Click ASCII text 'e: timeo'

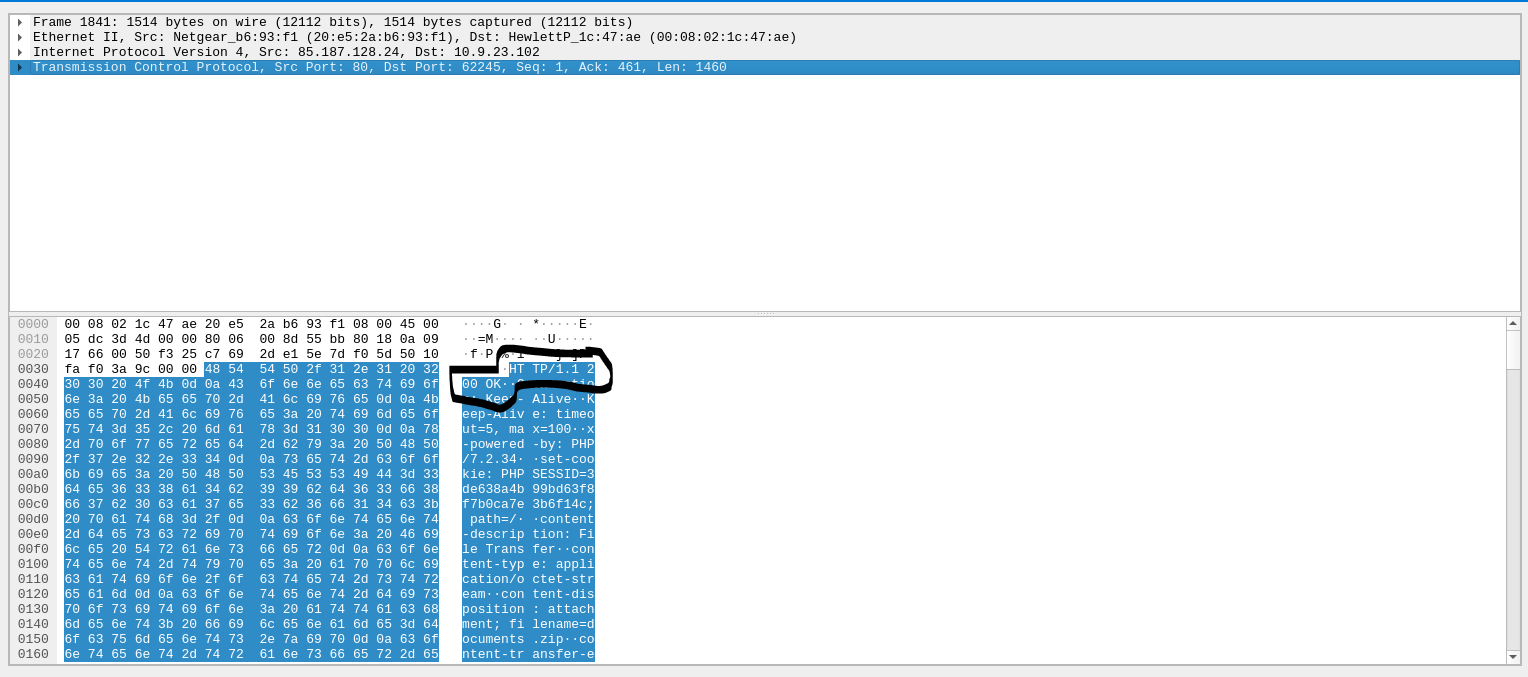[x=563, y=414]
